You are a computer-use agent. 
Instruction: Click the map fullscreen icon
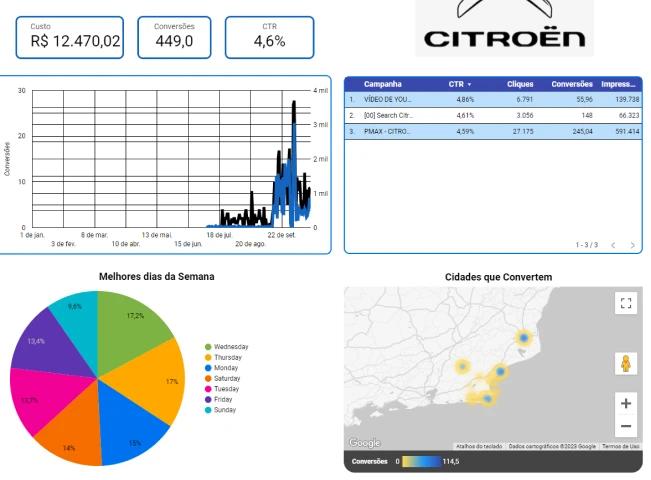pyautogui.click(x=626, y=303)
